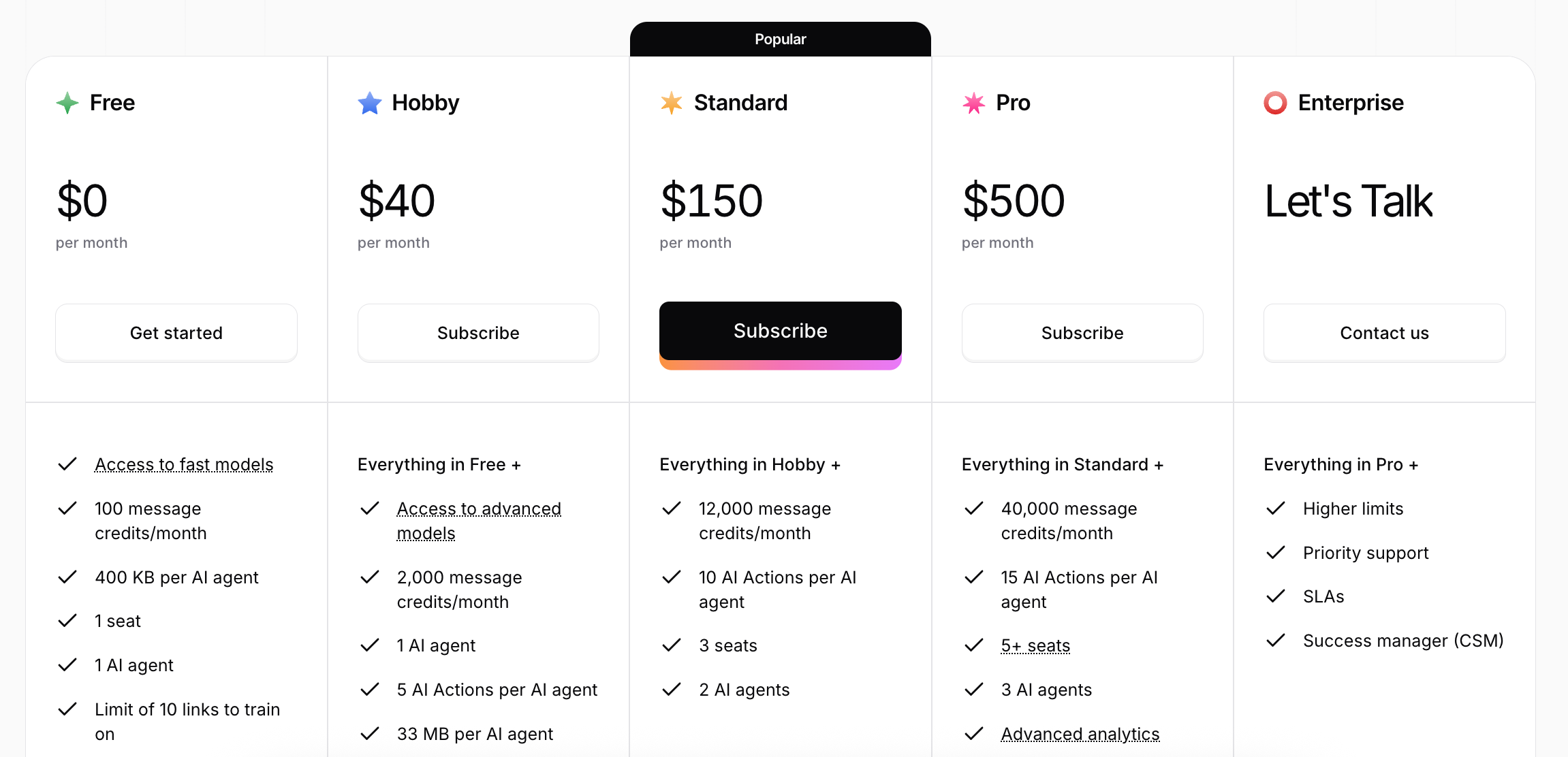Screen dimensions: 1568x757
Task: Click the checkmark next to 1 seat
Action: tap(67, 620)
